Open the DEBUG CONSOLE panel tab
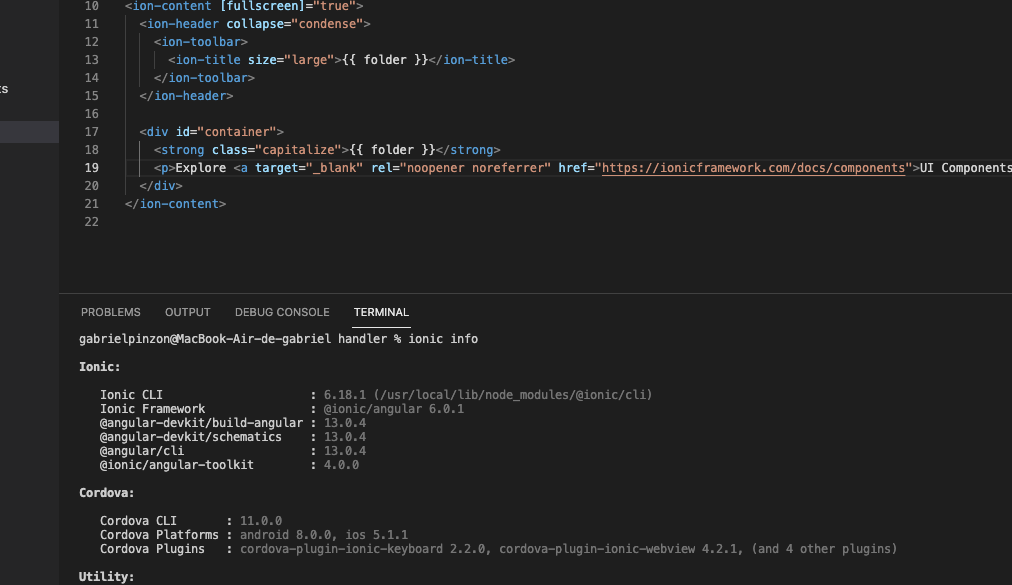Image resolution: width=1012 pixels, height=585 pixels. coord(282,312)
